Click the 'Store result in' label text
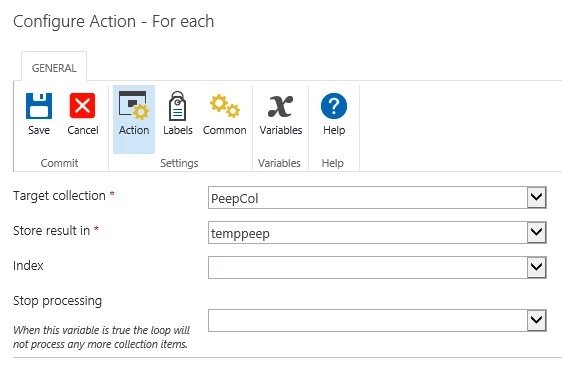 pyautogui.click(x=51, y=230)
